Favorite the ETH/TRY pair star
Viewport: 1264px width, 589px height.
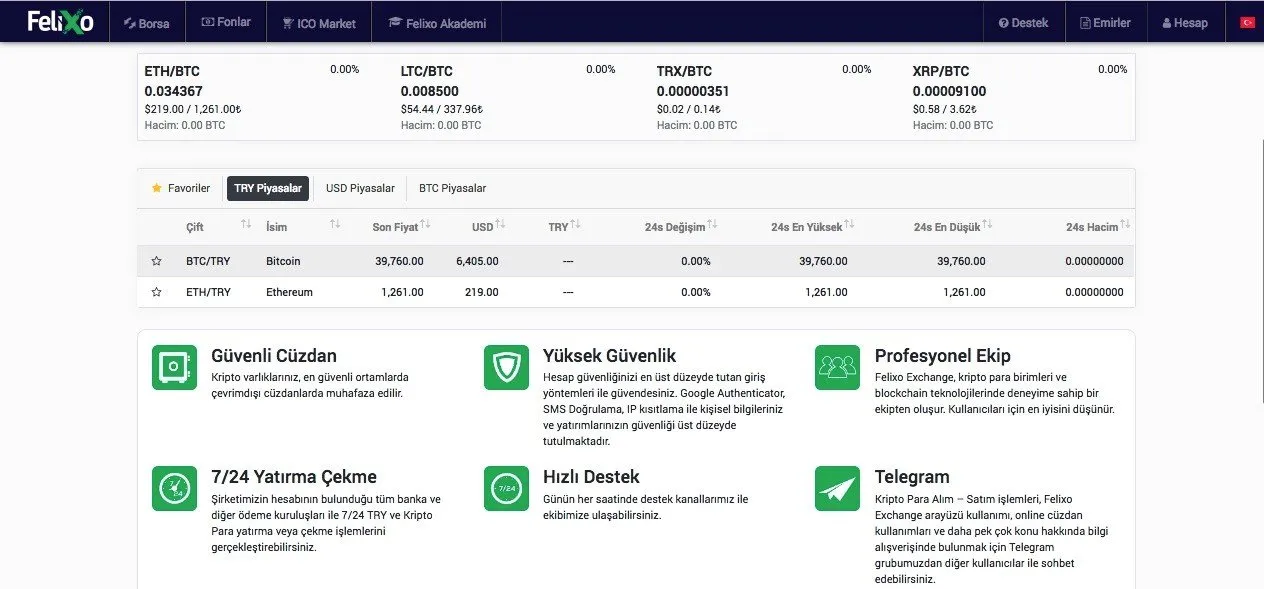(156, 292)
